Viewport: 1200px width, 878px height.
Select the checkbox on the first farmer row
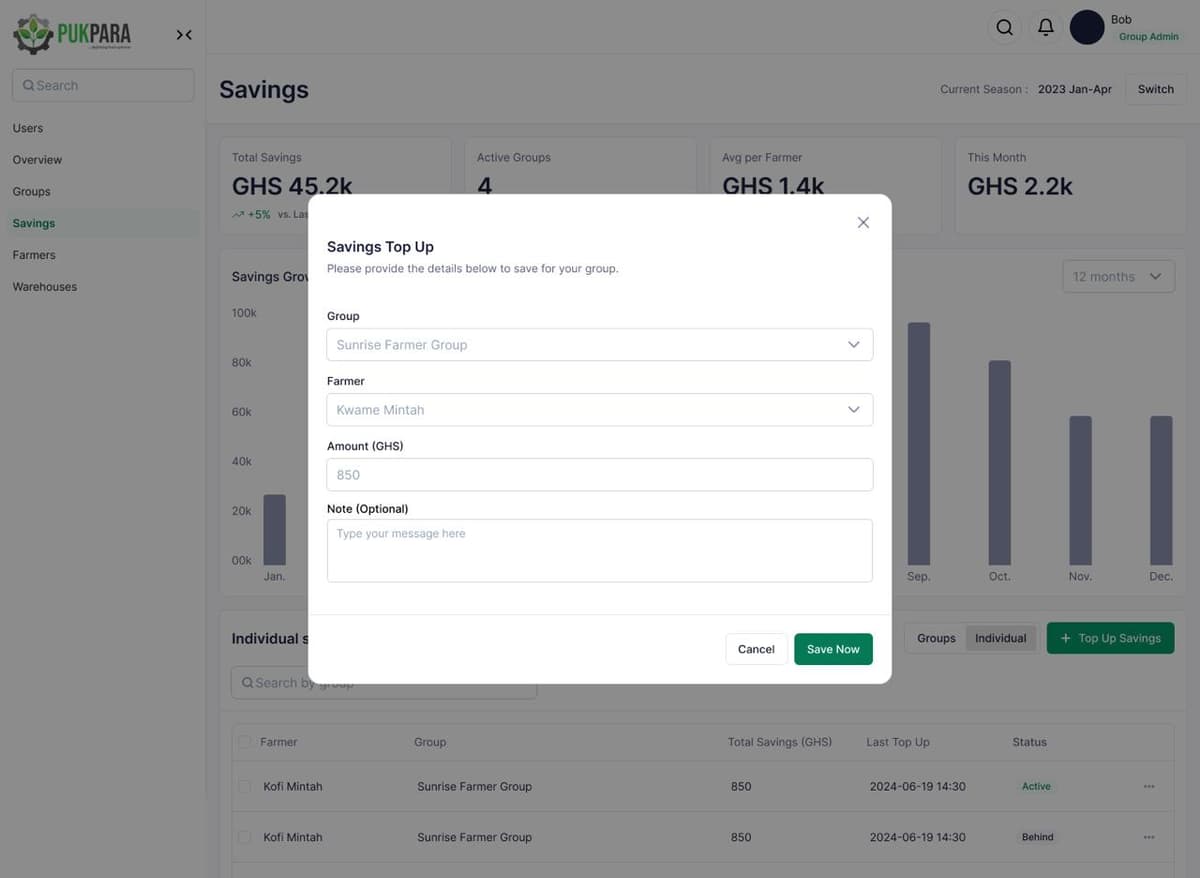(244, 786)
